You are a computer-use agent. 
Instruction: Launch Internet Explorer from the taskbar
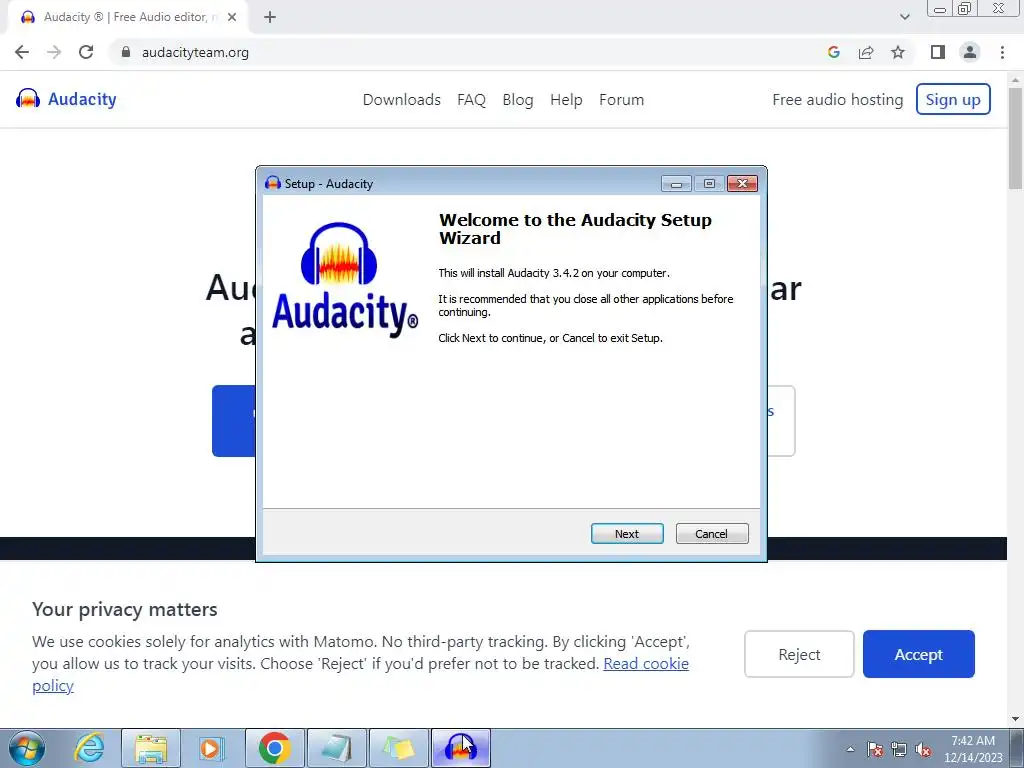pyautogui.click(x=89, y=748)
